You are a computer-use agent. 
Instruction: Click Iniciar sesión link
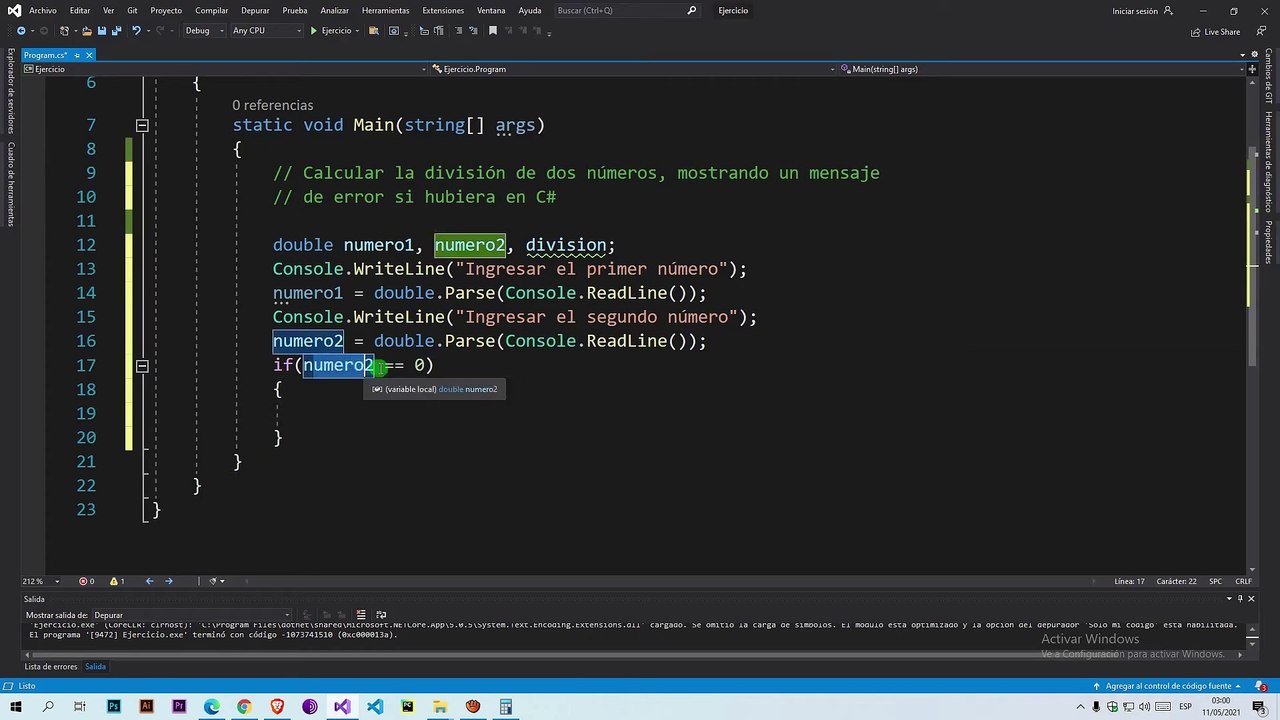[x=1135, y=11]
